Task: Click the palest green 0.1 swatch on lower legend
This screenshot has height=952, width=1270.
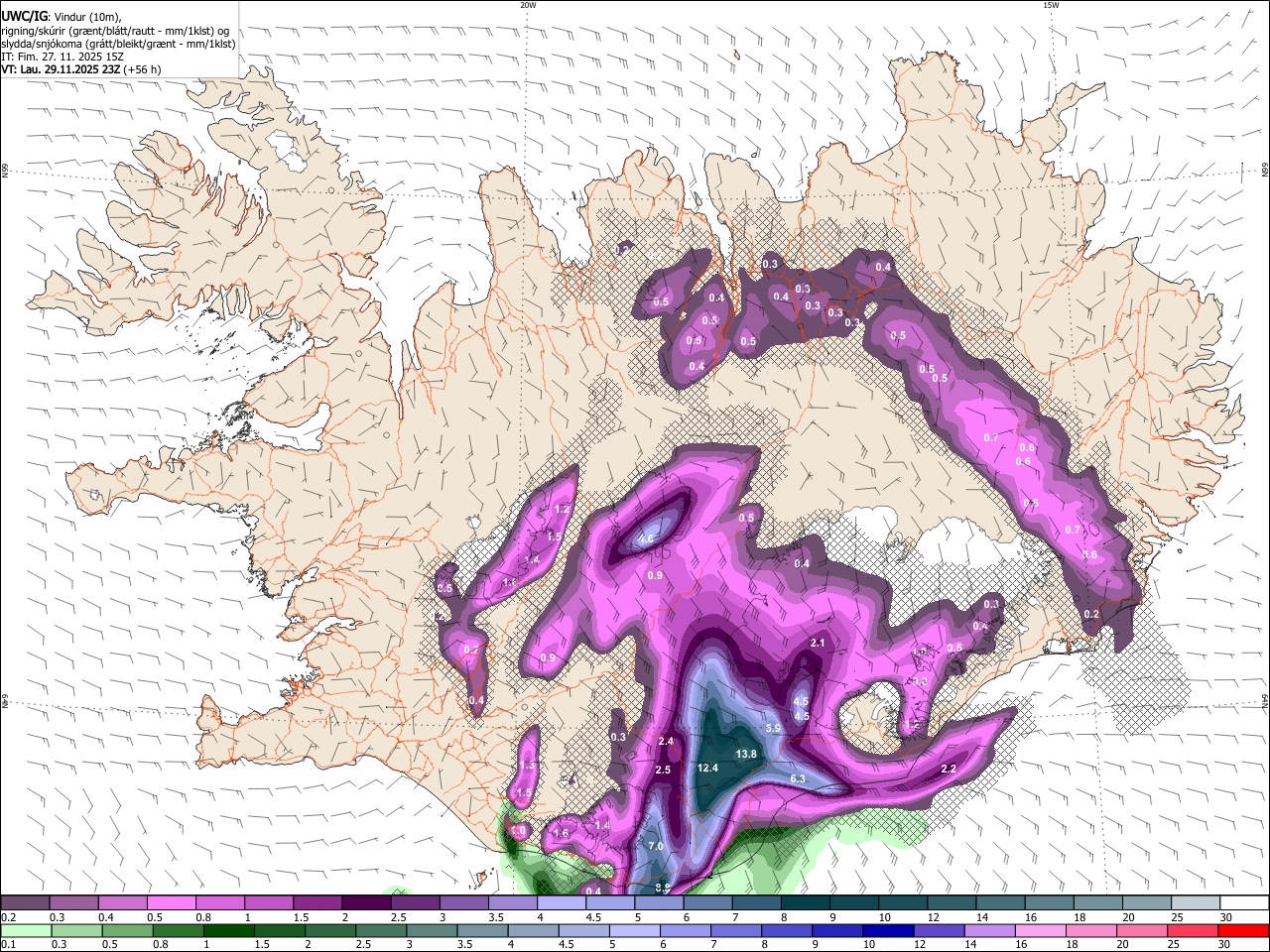Action: 26,930
